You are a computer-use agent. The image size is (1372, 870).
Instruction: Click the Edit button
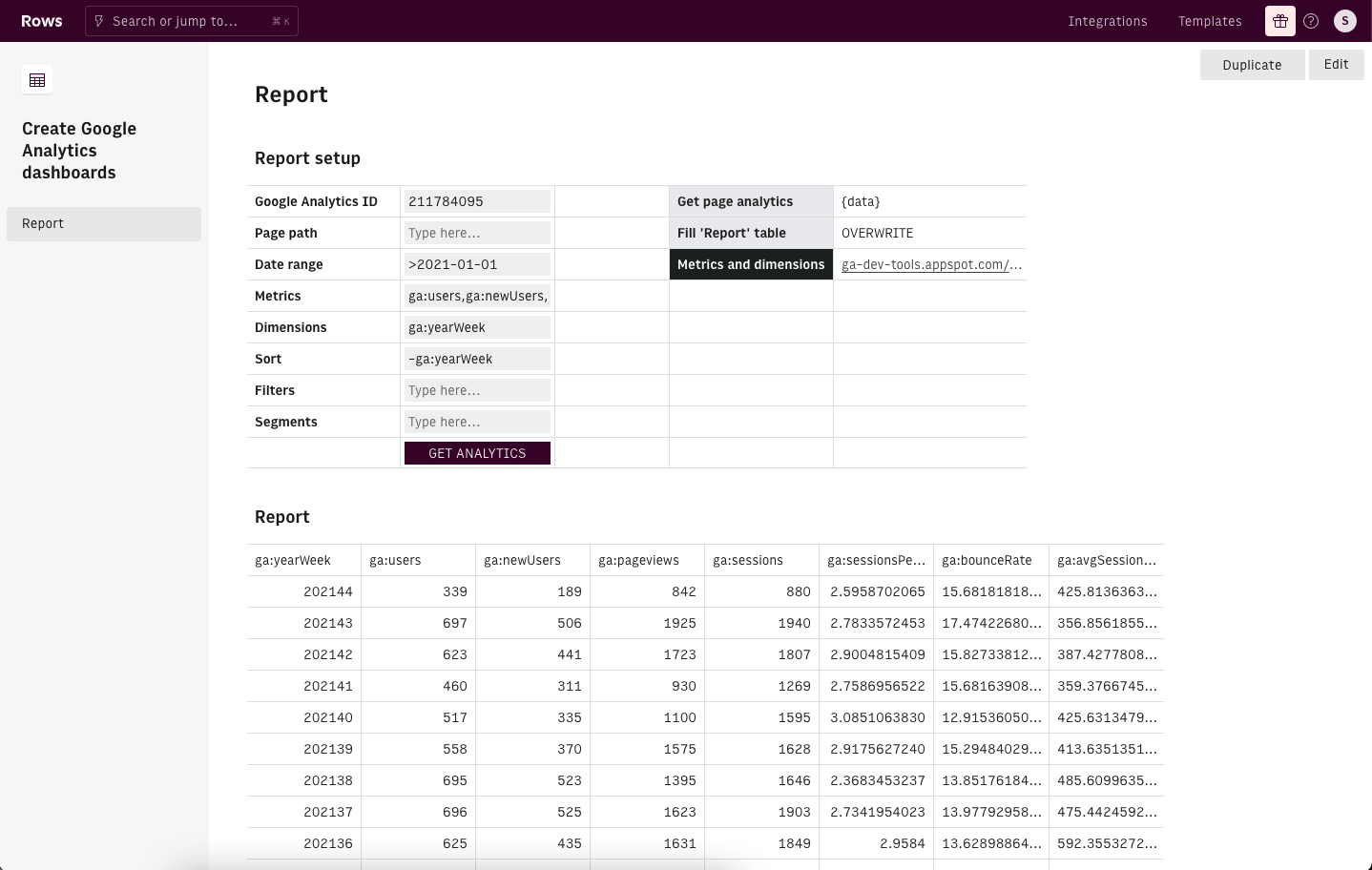1336,65
